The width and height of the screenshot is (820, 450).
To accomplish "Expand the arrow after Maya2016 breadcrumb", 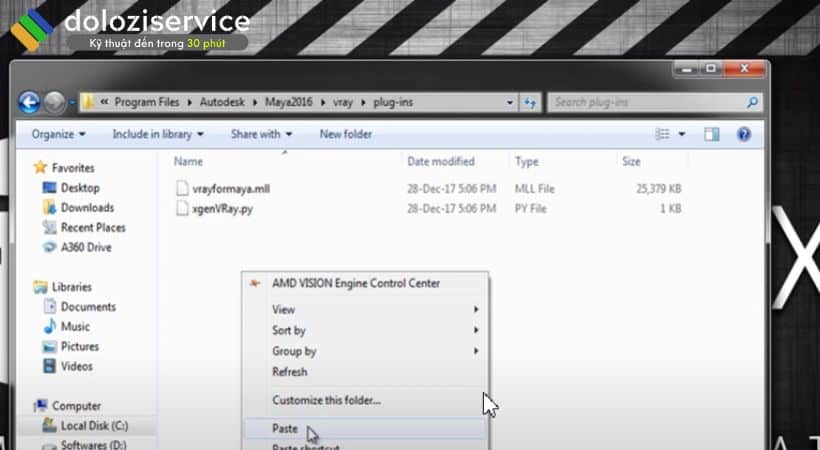I will pos(323,103).
